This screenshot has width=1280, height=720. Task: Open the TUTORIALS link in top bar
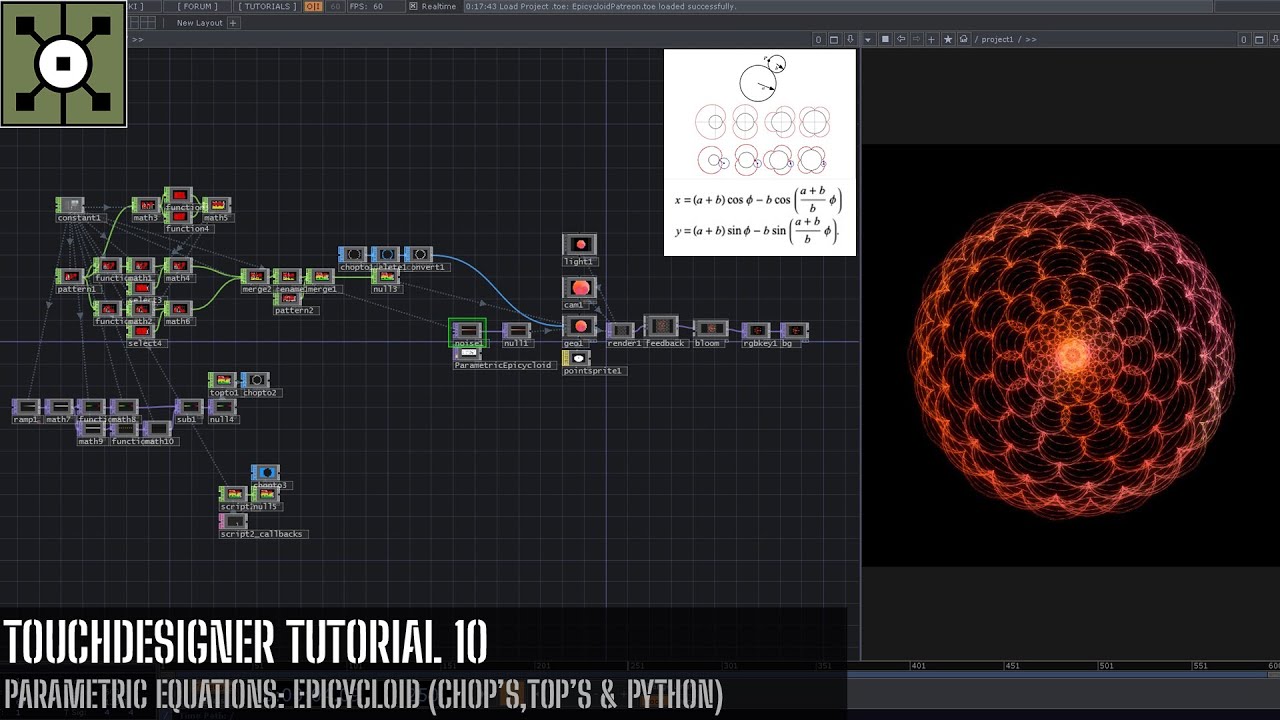pyautogui.click(x=266, y=6)
